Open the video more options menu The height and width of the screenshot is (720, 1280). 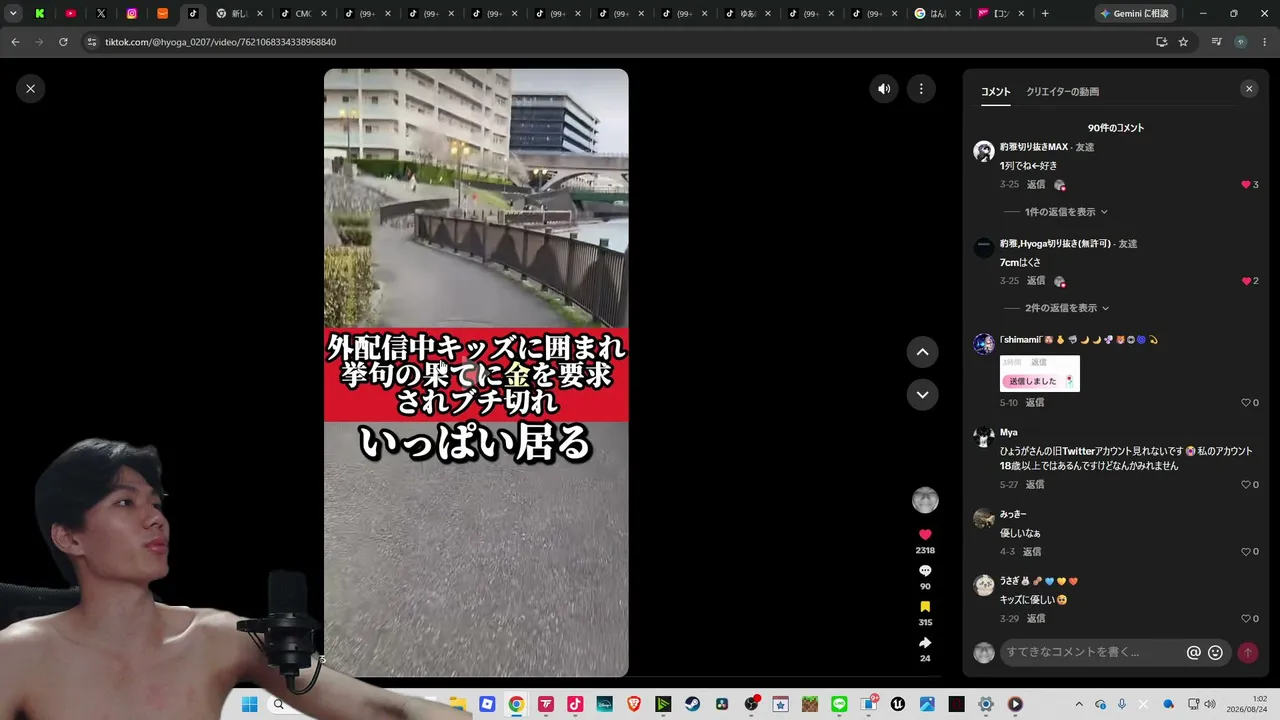921,89
